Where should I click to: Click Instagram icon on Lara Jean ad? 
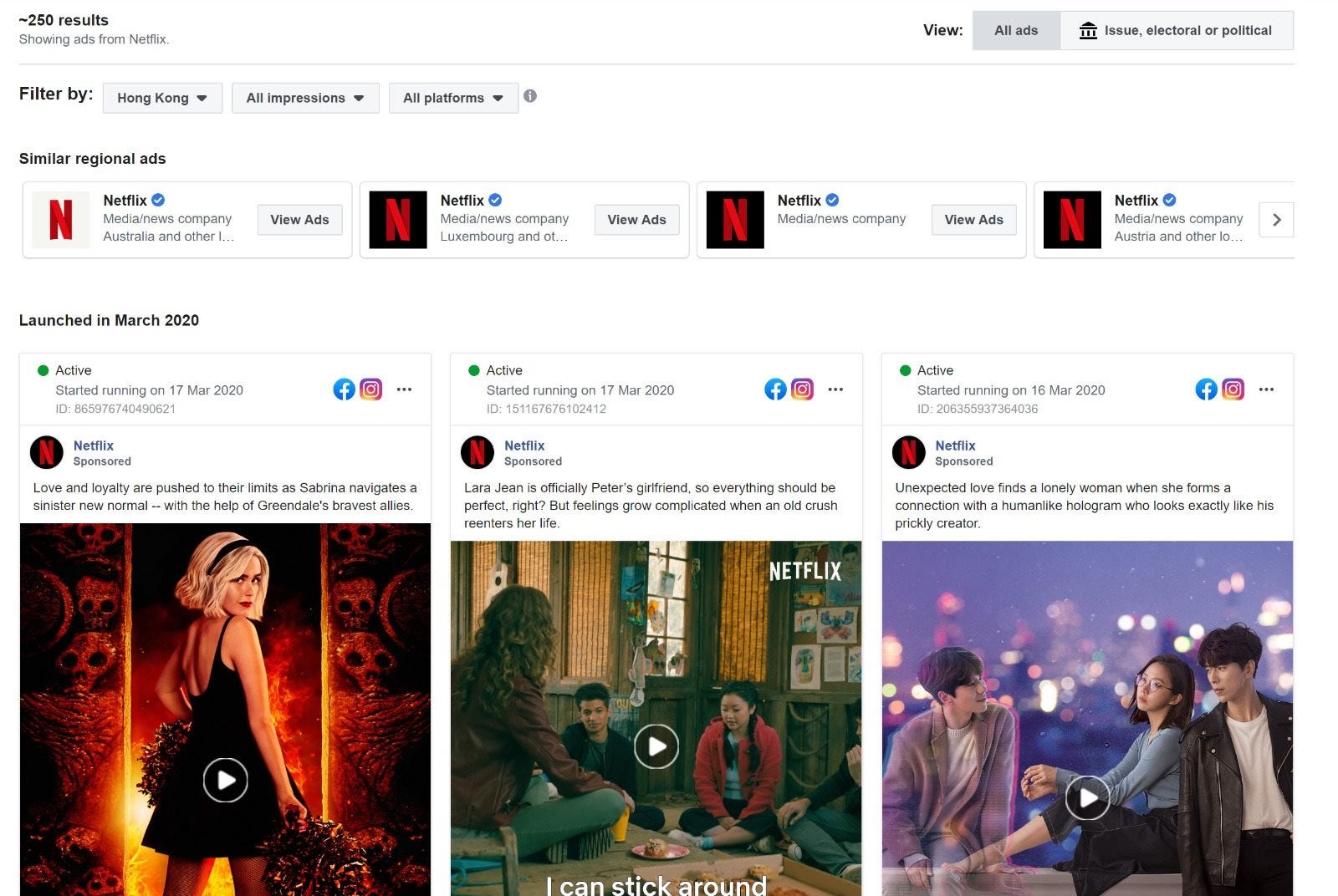pyautogui.click(x=802, y=389)
